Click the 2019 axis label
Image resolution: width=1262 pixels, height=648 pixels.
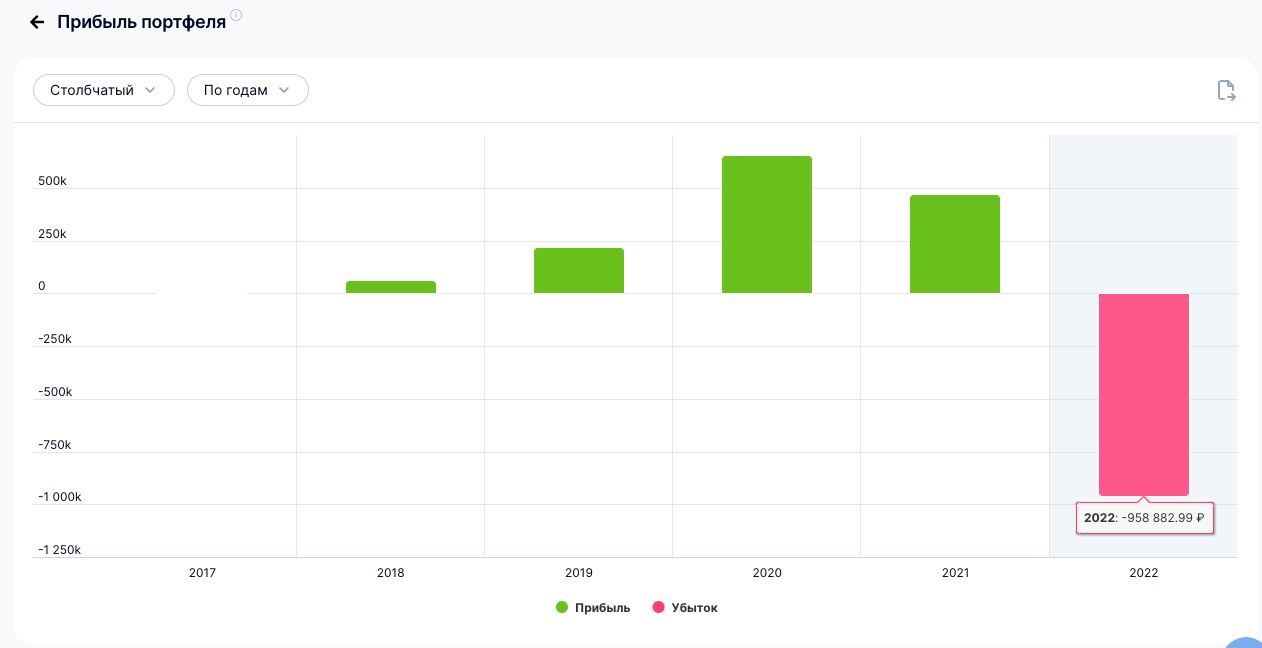point(579,573)
